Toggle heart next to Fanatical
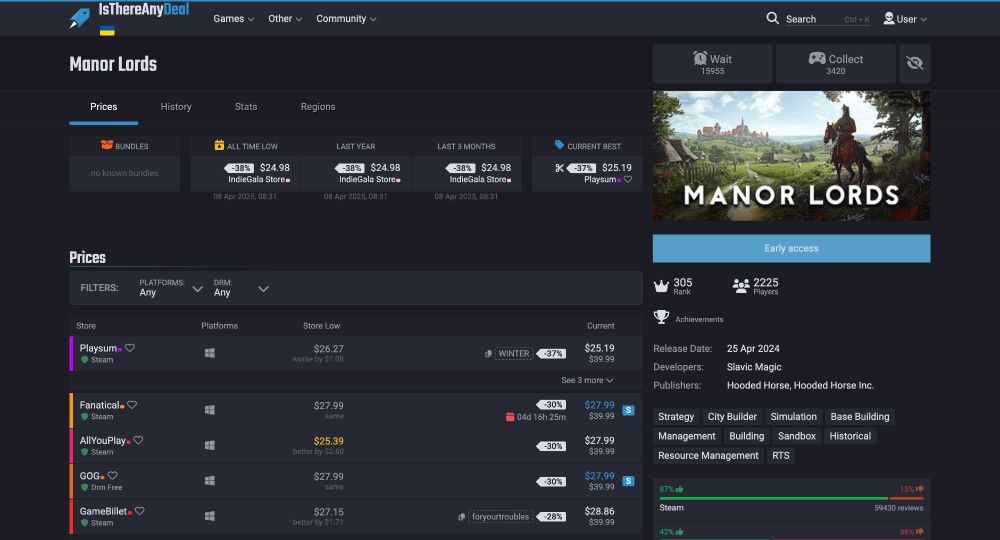 (x=132, y=404)
